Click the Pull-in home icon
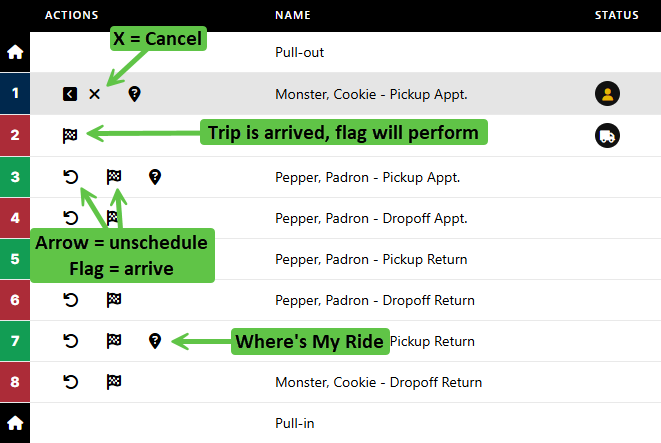This screenshot has height=443, width=661. point(15,423)
